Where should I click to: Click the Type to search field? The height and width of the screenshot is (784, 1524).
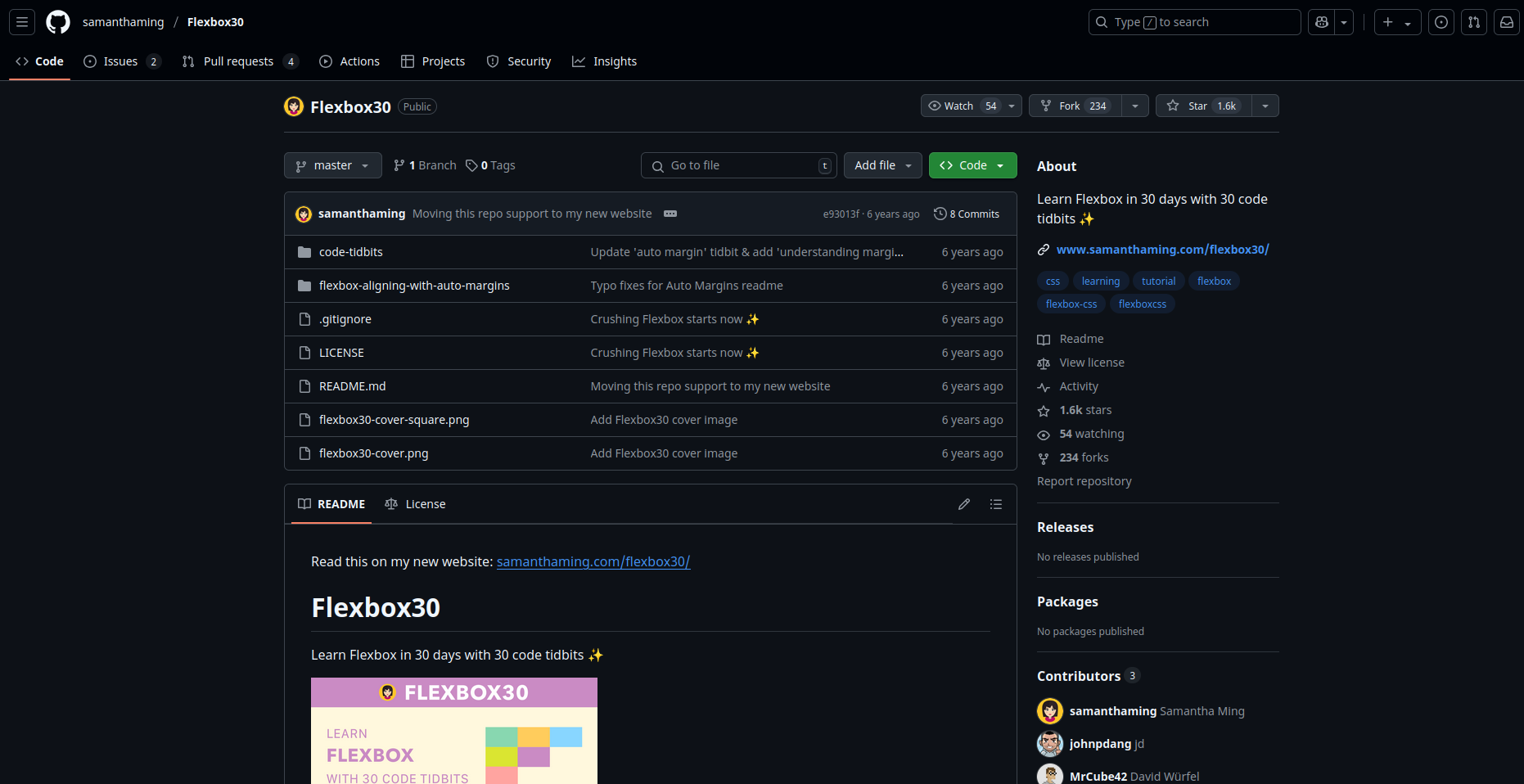click(1193, 22)
